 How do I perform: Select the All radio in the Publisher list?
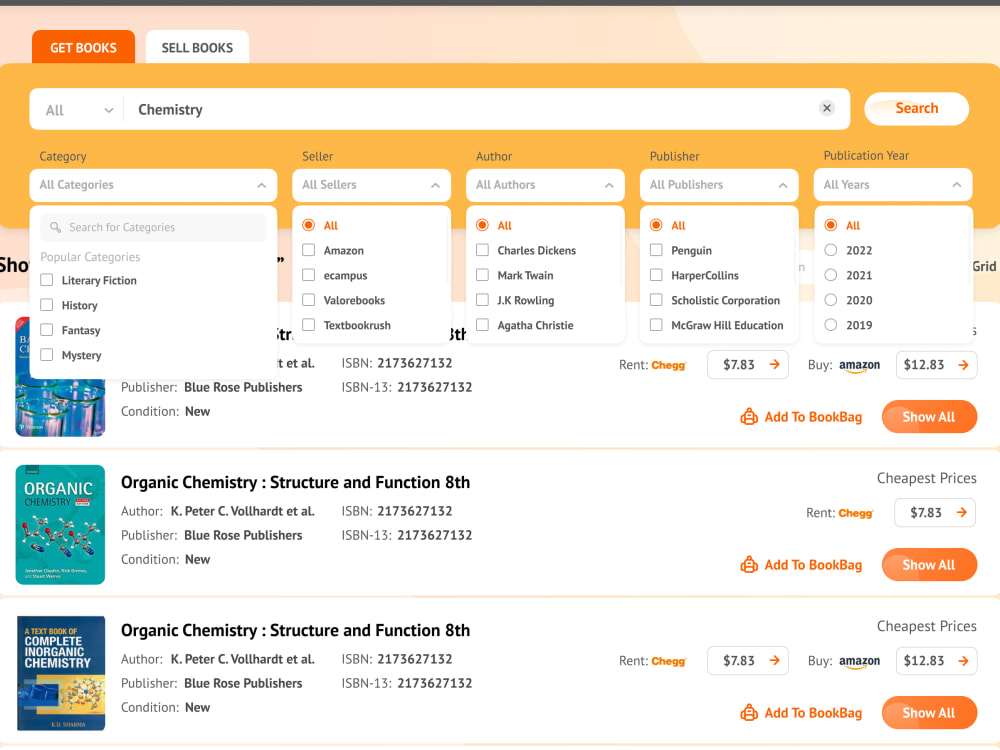click(656, 225)
